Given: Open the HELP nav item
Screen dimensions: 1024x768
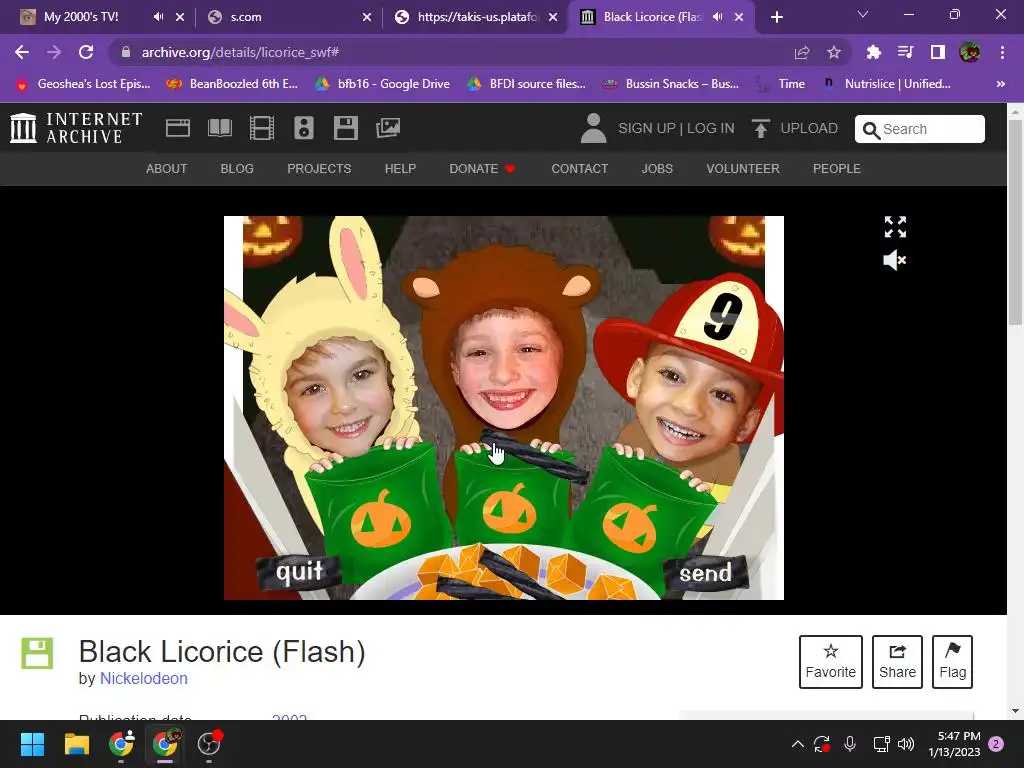Looking at the screenshot, I should coord(400,168).
